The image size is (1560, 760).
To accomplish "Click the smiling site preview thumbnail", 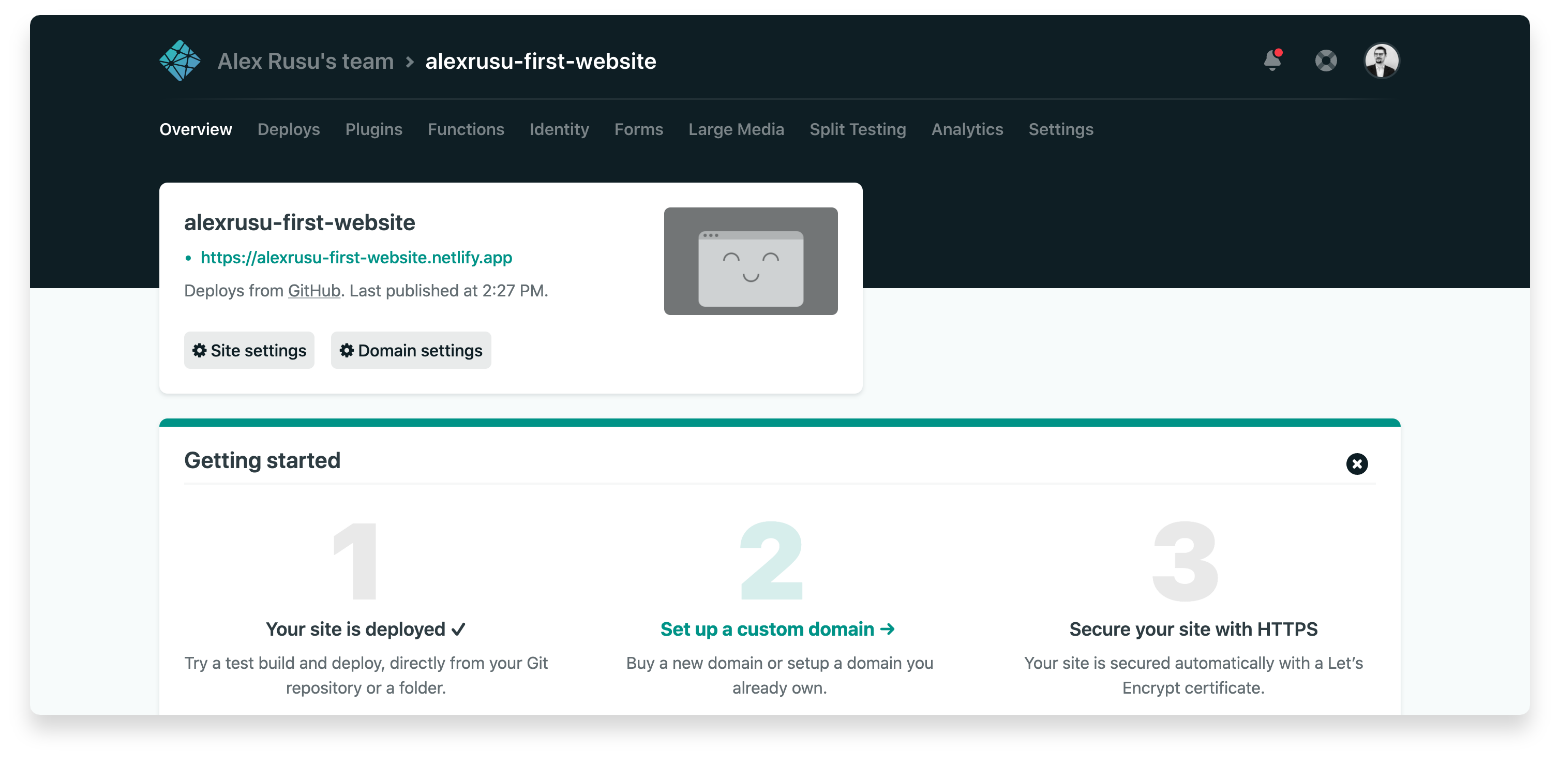I will coord(751,261).
